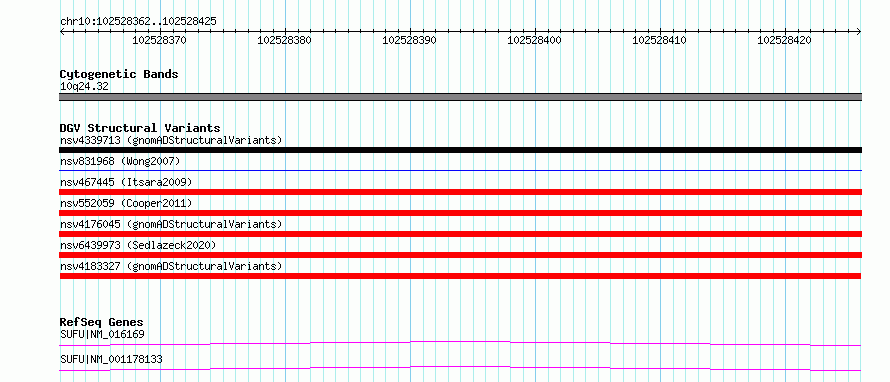
Task: Open the RefSeq Genes track heading
Action: coord(102,322)
